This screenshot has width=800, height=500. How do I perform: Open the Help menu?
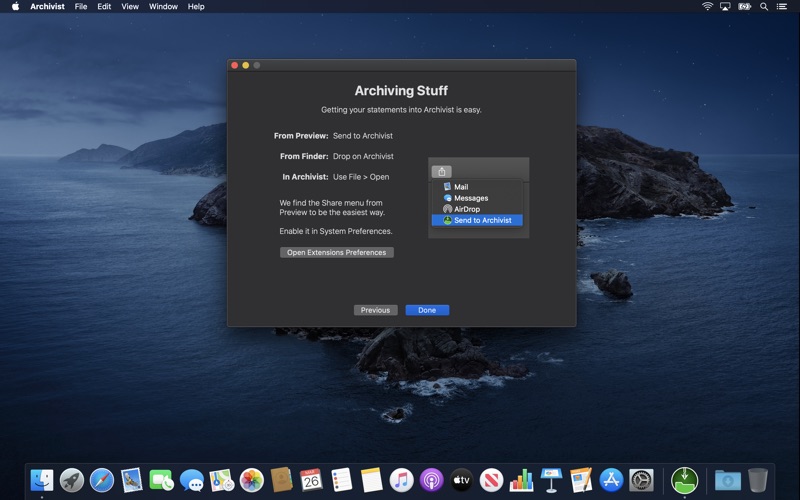pos(196,6)
